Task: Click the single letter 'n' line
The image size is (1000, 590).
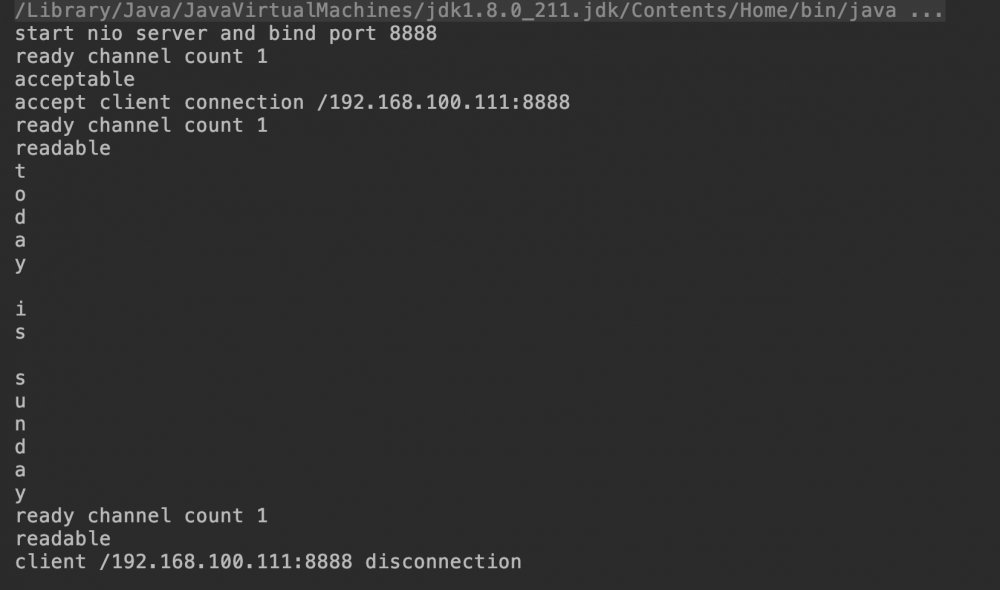Action: pos(20,425)
